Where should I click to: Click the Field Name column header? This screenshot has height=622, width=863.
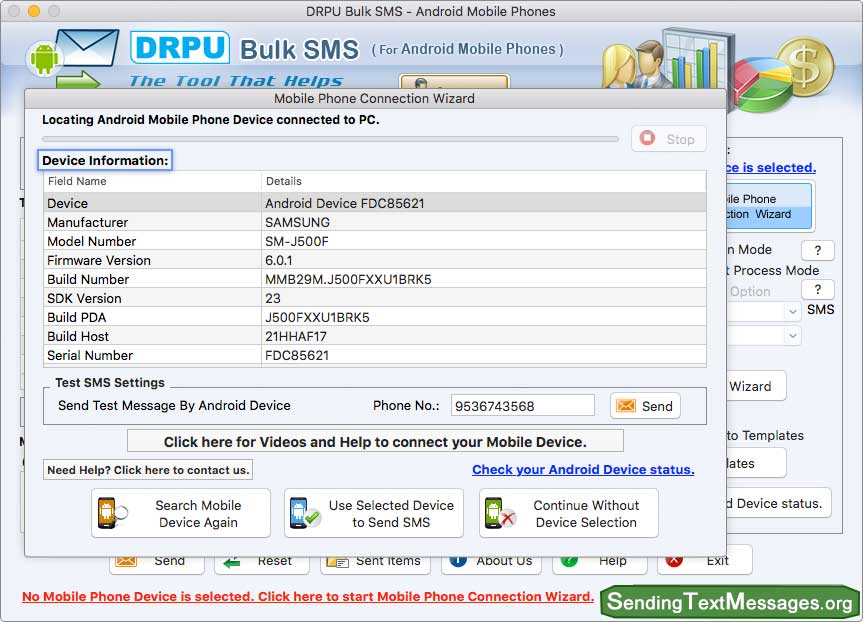tap(152, 181)
